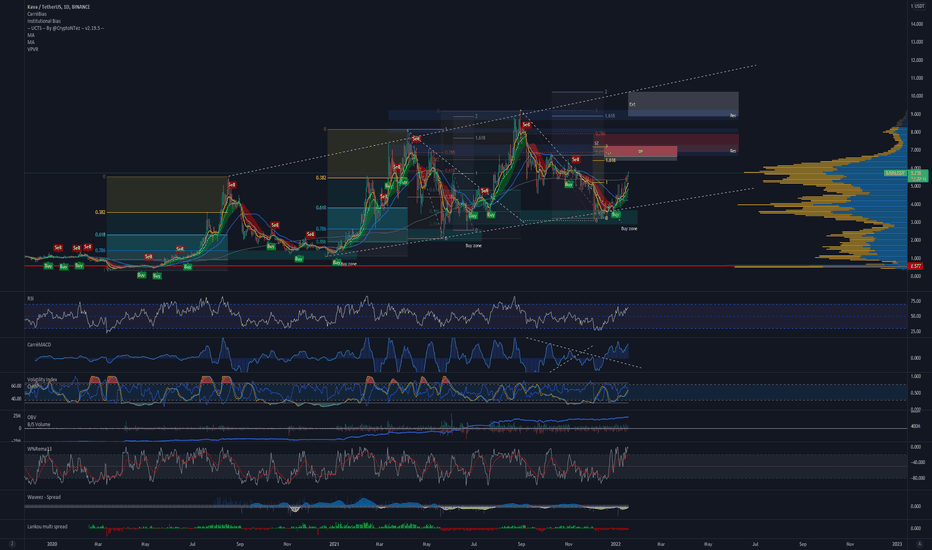The width and height of the screenshot is (932, 550).
Task: Click 3.000 on the price axis
Action: pos(916,222)
